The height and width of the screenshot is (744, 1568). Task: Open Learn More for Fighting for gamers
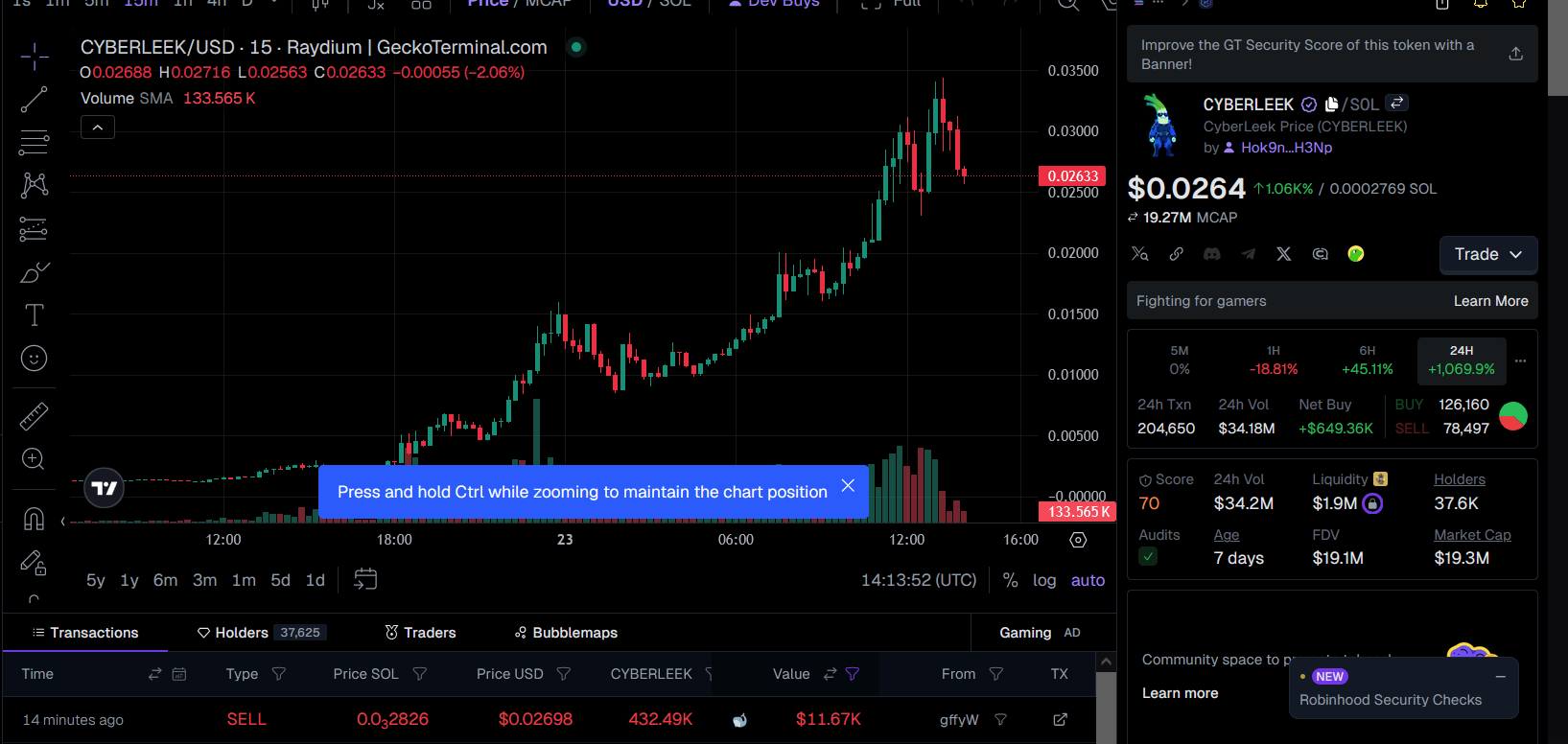pyautogui.click(x=1491, y=301)
